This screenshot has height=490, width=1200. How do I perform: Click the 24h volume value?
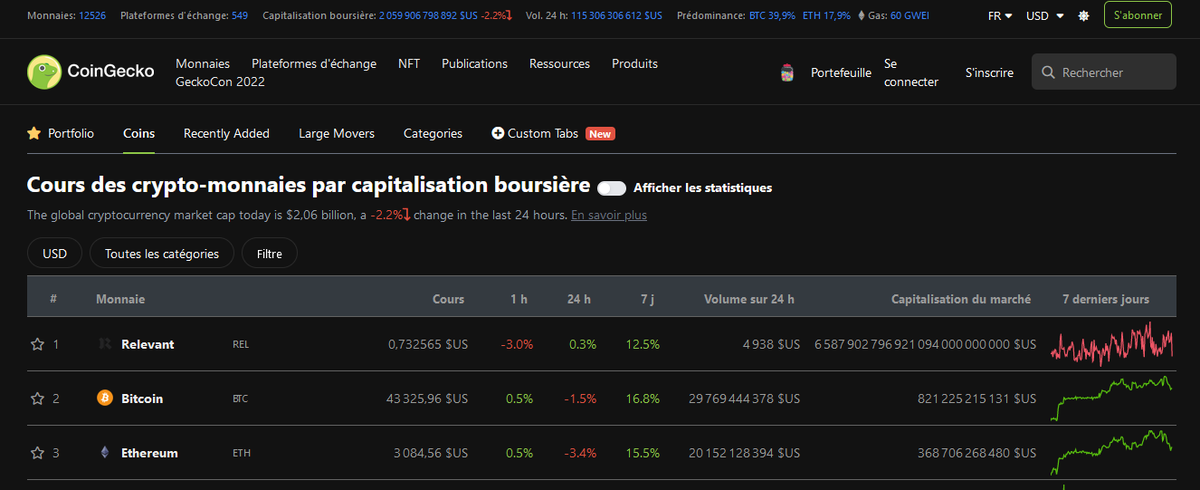(617, 16)
